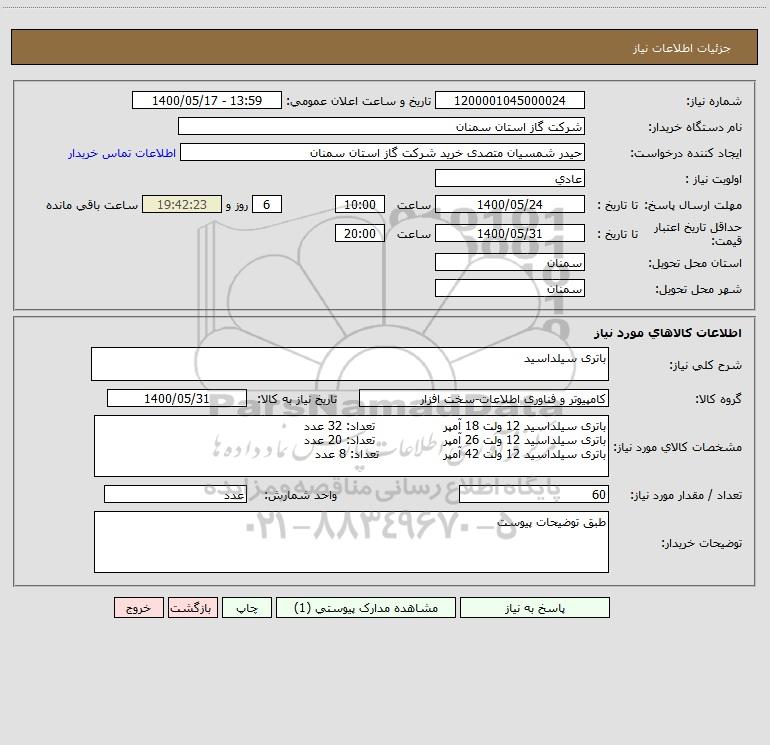
Task: Click label تعداد / مقدار مورد نیاز
Action: 686,495
